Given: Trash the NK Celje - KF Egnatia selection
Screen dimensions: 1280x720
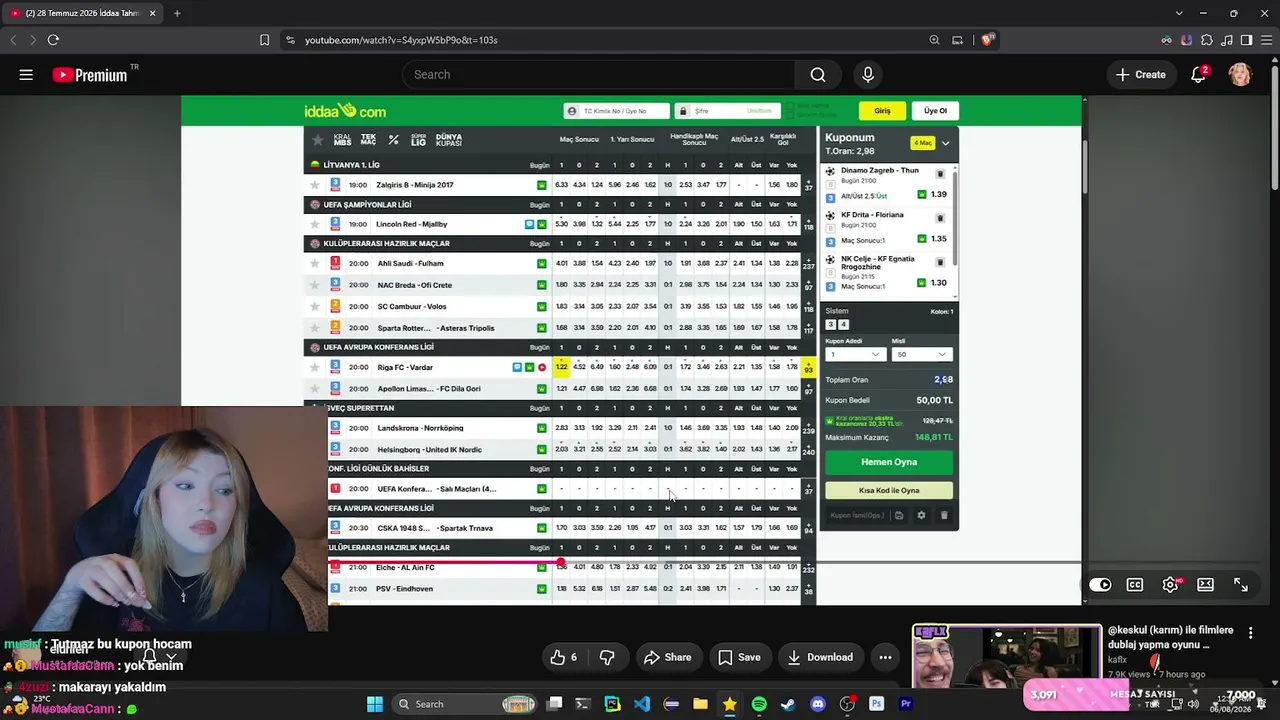Looking at the screenshot, I should click(940, 262).
